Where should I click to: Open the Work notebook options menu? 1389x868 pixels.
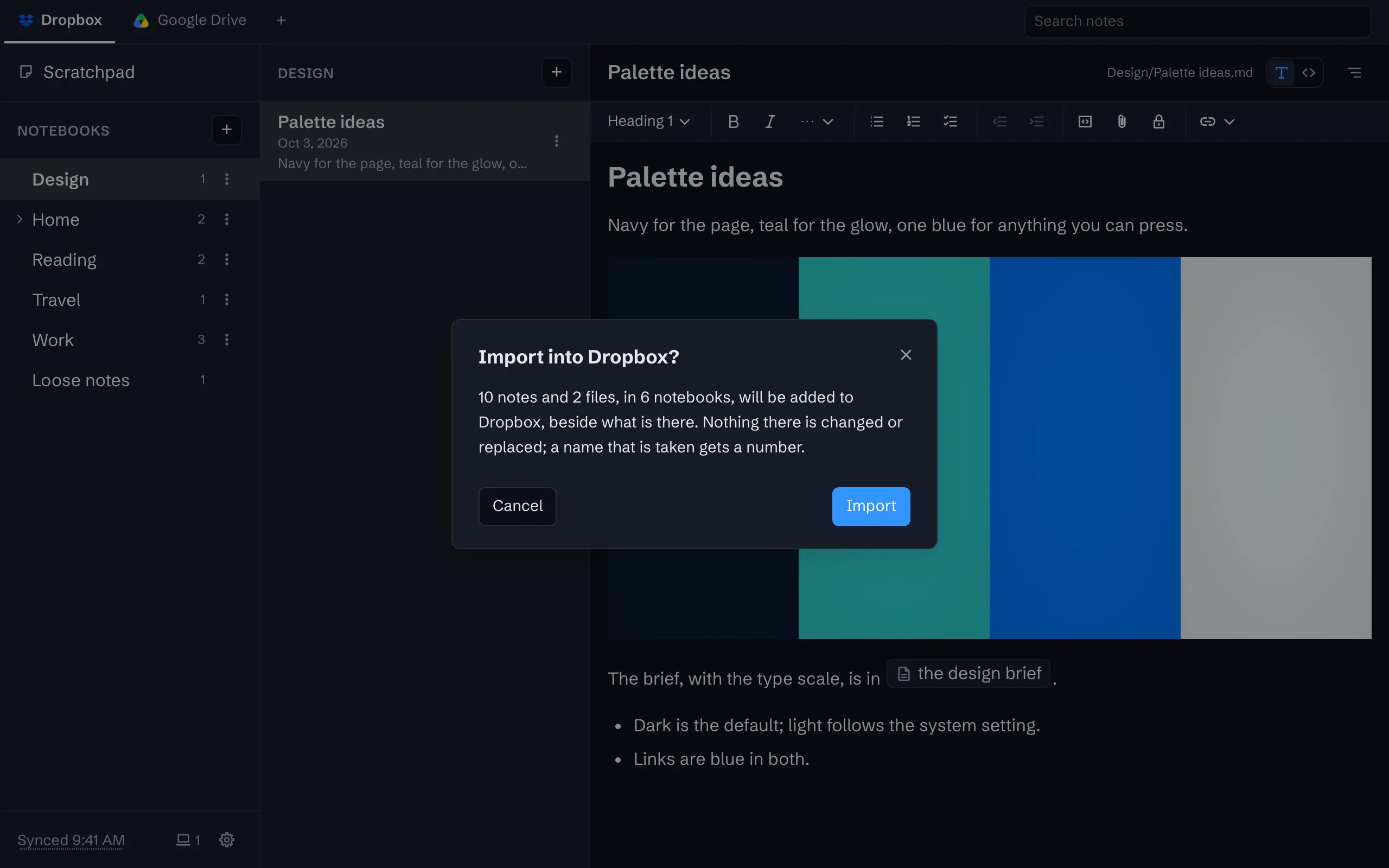coord(227,340)
